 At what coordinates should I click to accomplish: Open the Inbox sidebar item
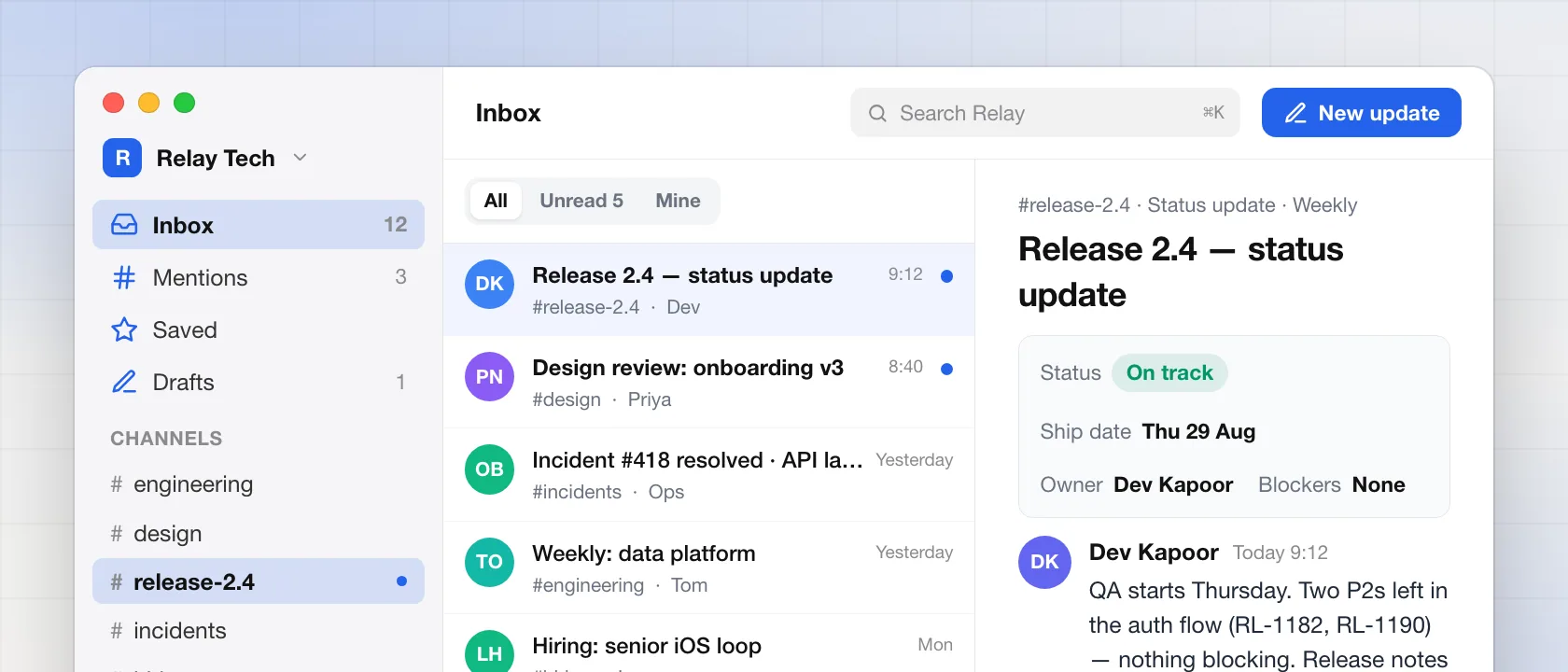259,225
